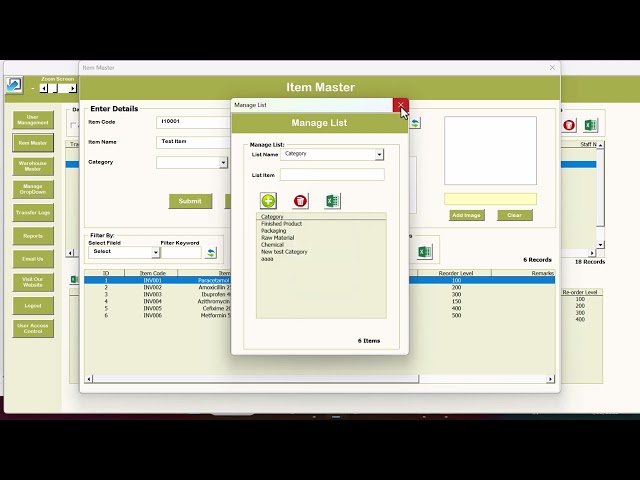Click the Item Name field containing Test Item

click(x=193, y=142)
